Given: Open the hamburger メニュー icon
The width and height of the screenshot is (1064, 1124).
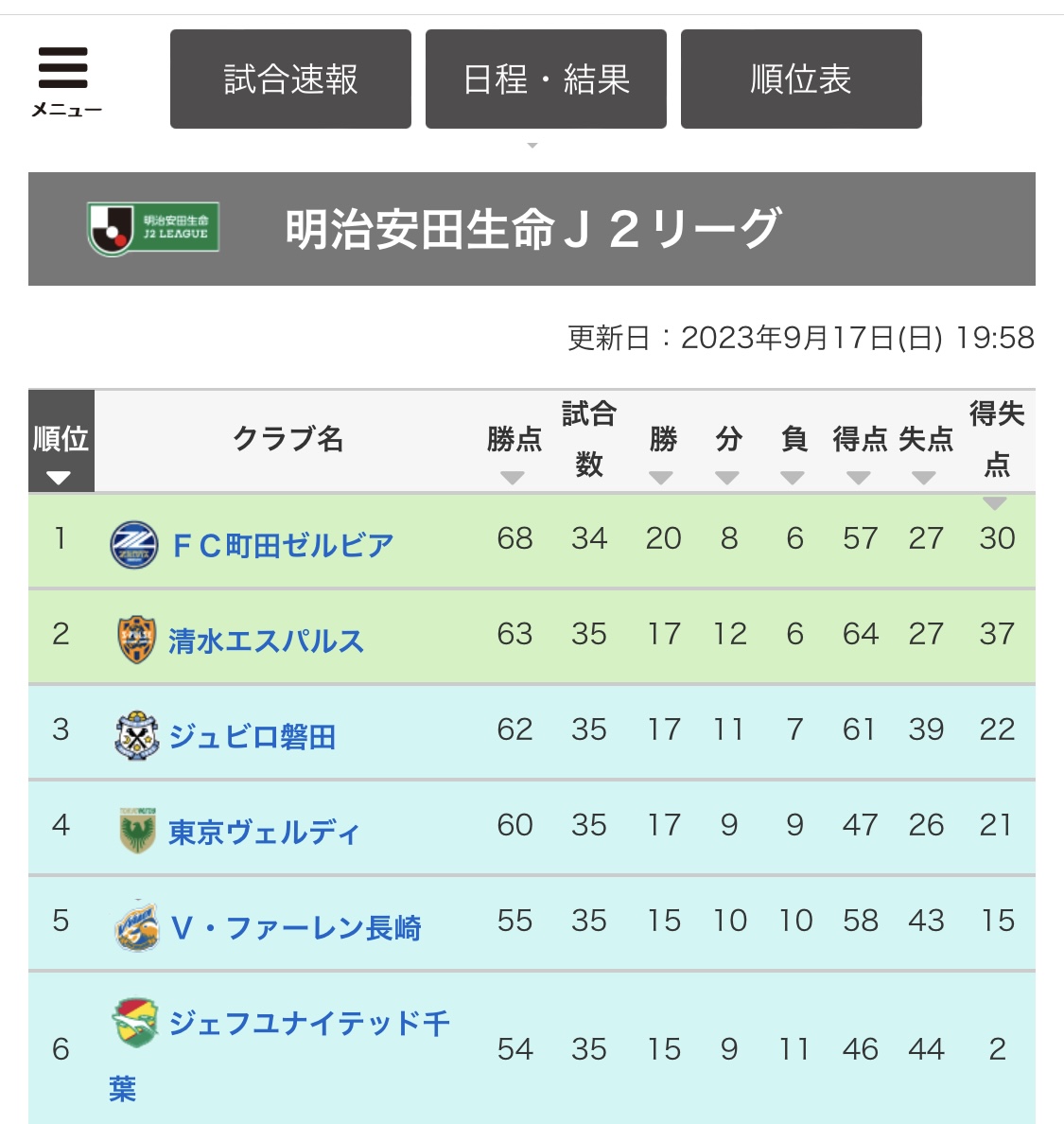Looking at the screenshot, I should 63,79.
